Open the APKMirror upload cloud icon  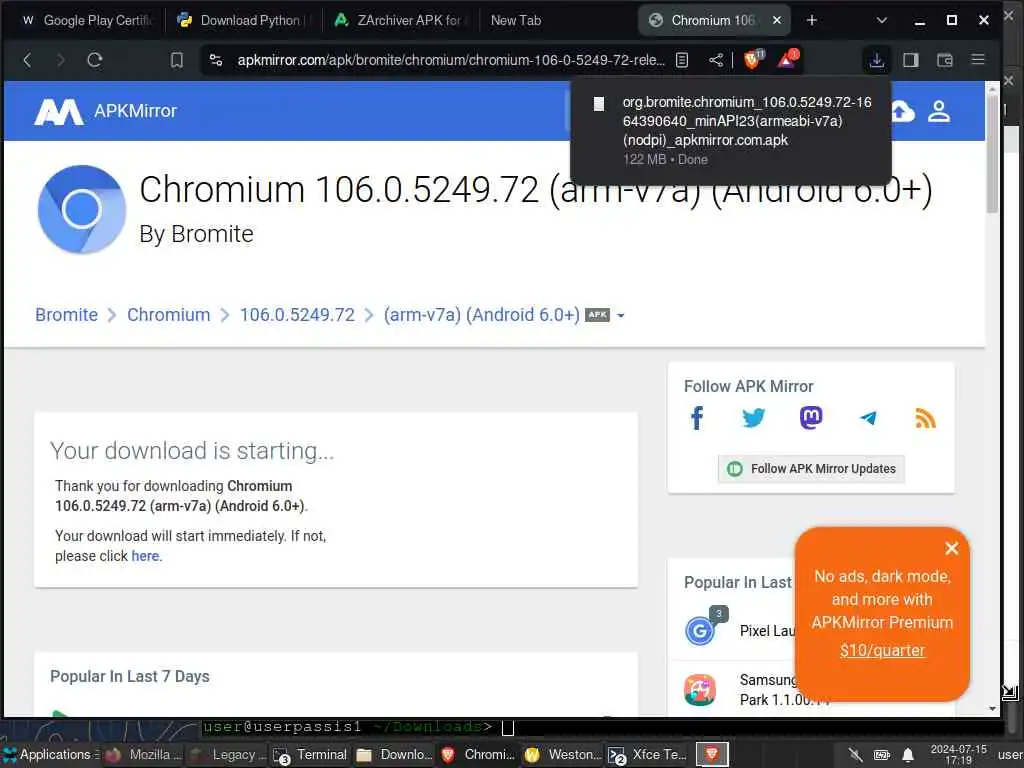(904, 111)
